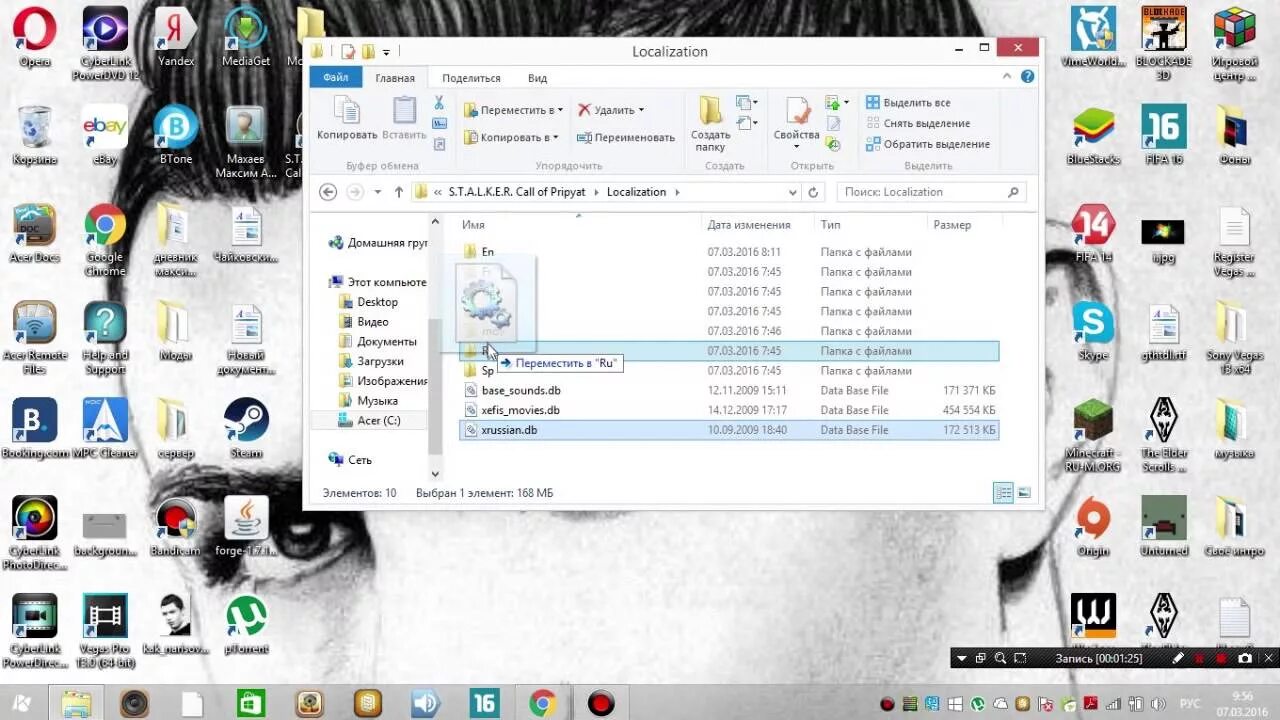Switch to the Главная tab
Screen dimensions: 1280x720
395,78
